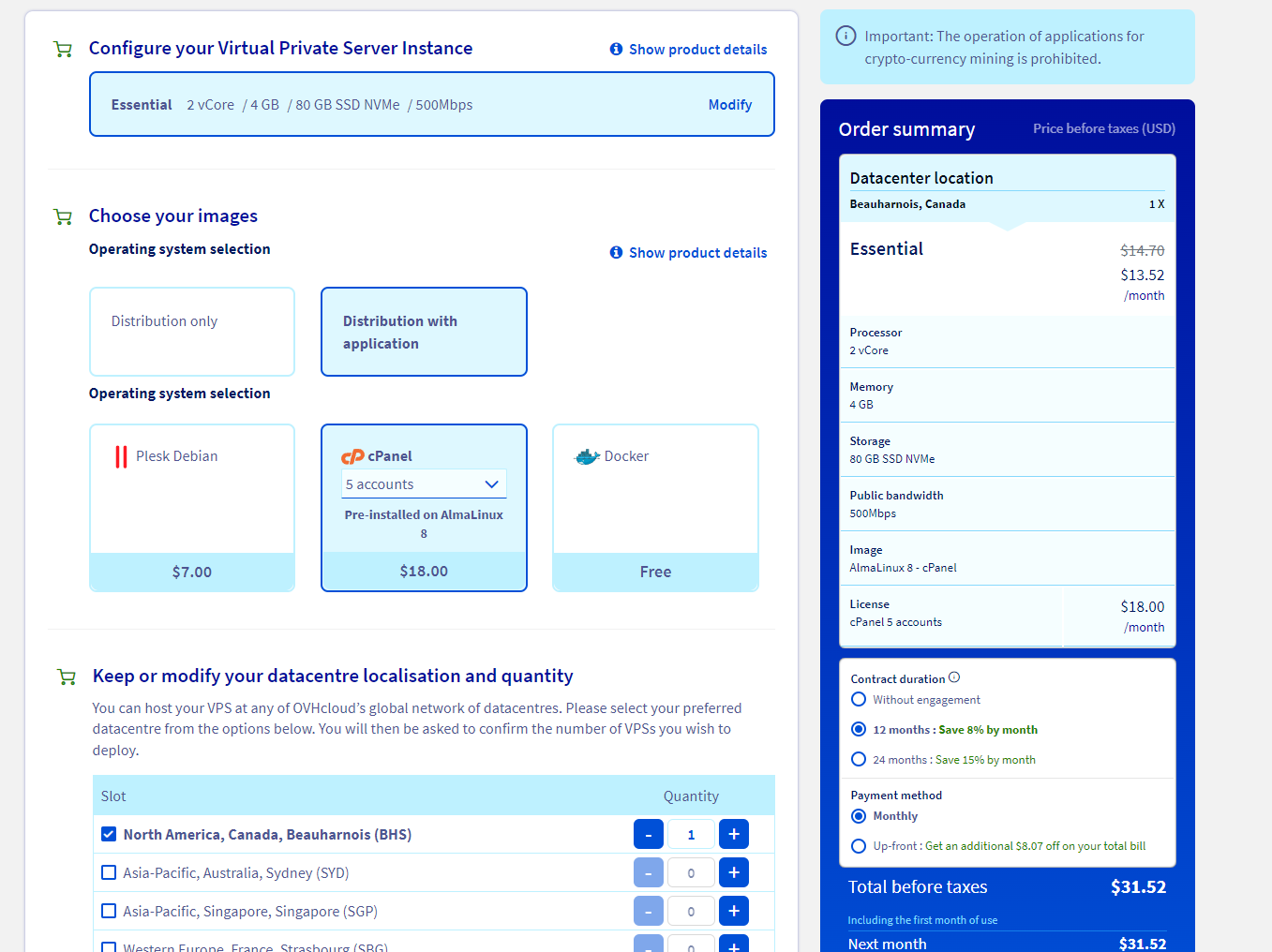1272x952 pixels.
Task: Decrease quantity for Beauharnois (BHS)
Action: pyautogui.click(x=649, y=834)
